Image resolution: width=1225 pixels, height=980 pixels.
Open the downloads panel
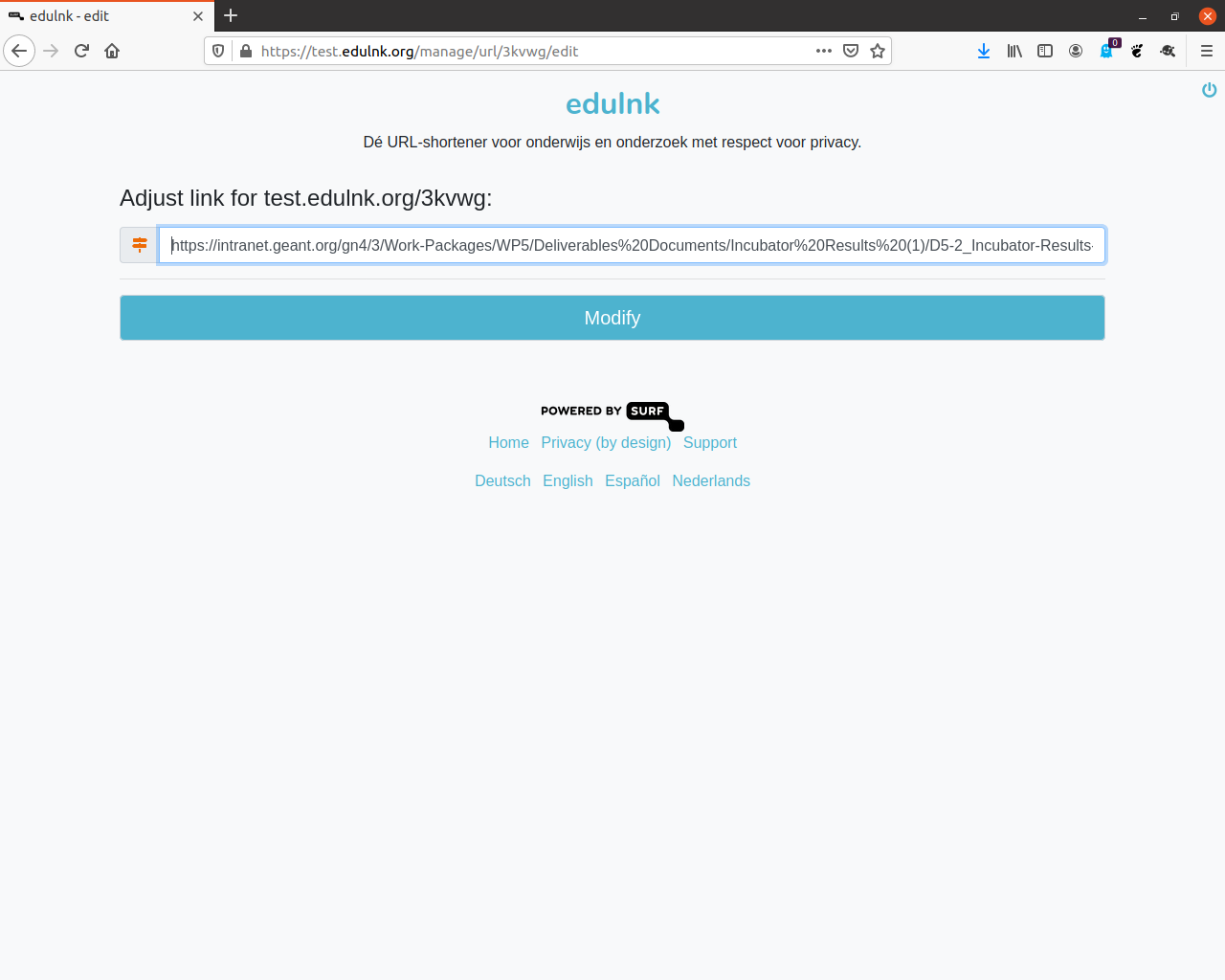tap(984, 51)
